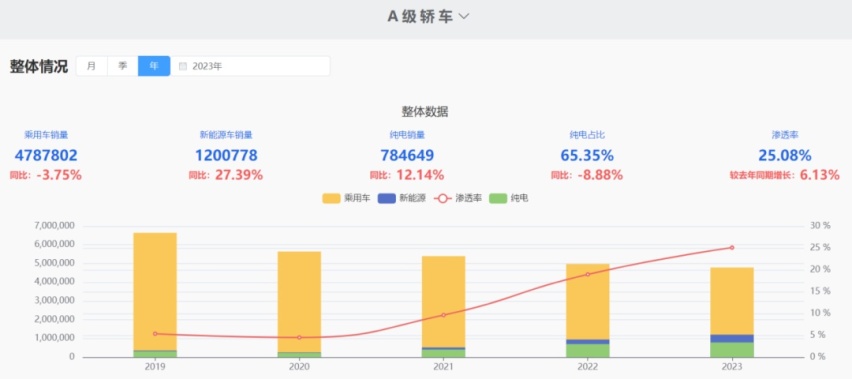This screenshot has height=379, width=852.
Task: Click the 2022 penetration rate line point
Action: tap(587, 274)
